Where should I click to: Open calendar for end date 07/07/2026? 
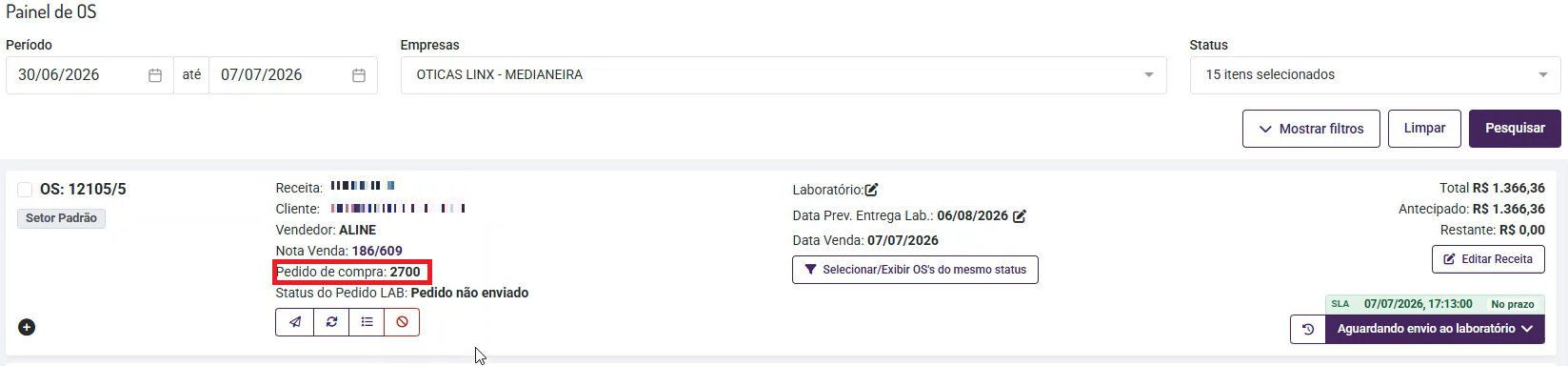(x=359, y=75)
